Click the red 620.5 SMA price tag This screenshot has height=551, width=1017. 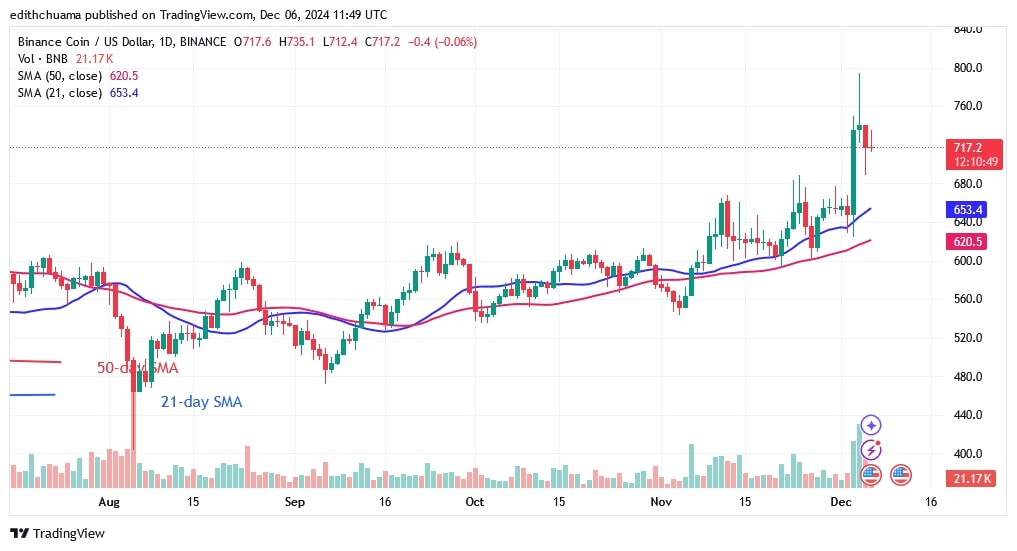pos(967,242)
